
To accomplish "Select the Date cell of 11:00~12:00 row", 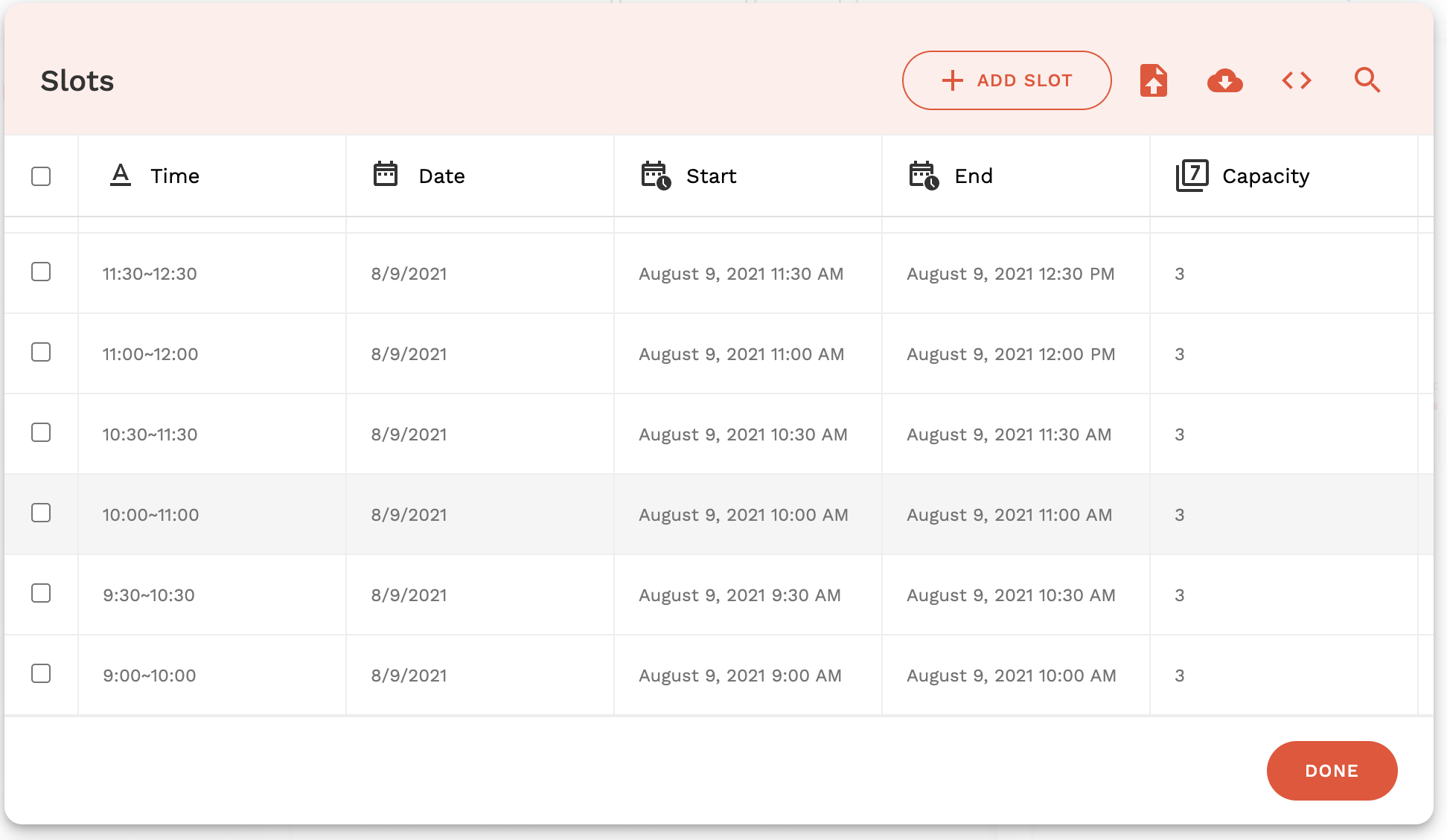I will [x=409, y=354].
